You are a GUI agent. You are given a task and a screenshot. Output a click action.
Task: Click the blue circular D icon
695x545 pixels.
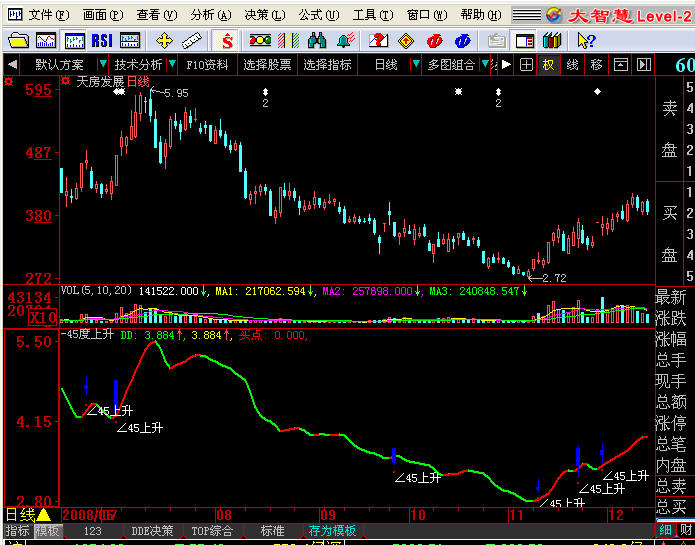coord(463,41)
